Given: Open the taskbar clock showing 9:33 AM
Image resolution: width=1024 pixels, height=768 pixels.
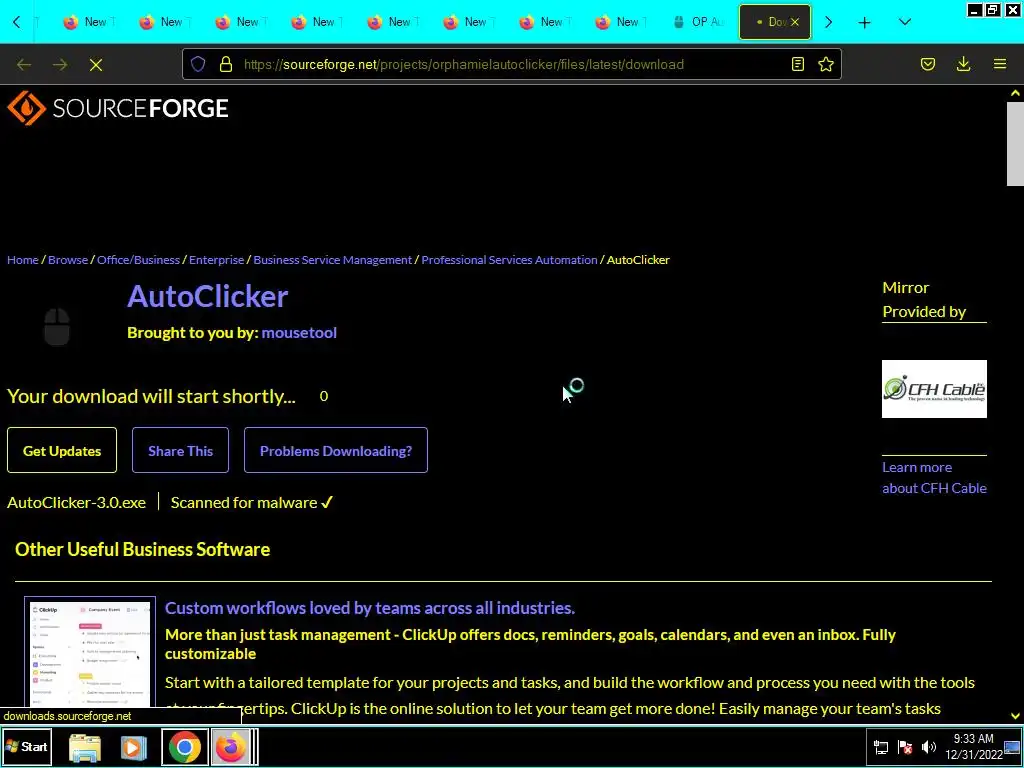Looking at the screenshot, I should 973,746.
